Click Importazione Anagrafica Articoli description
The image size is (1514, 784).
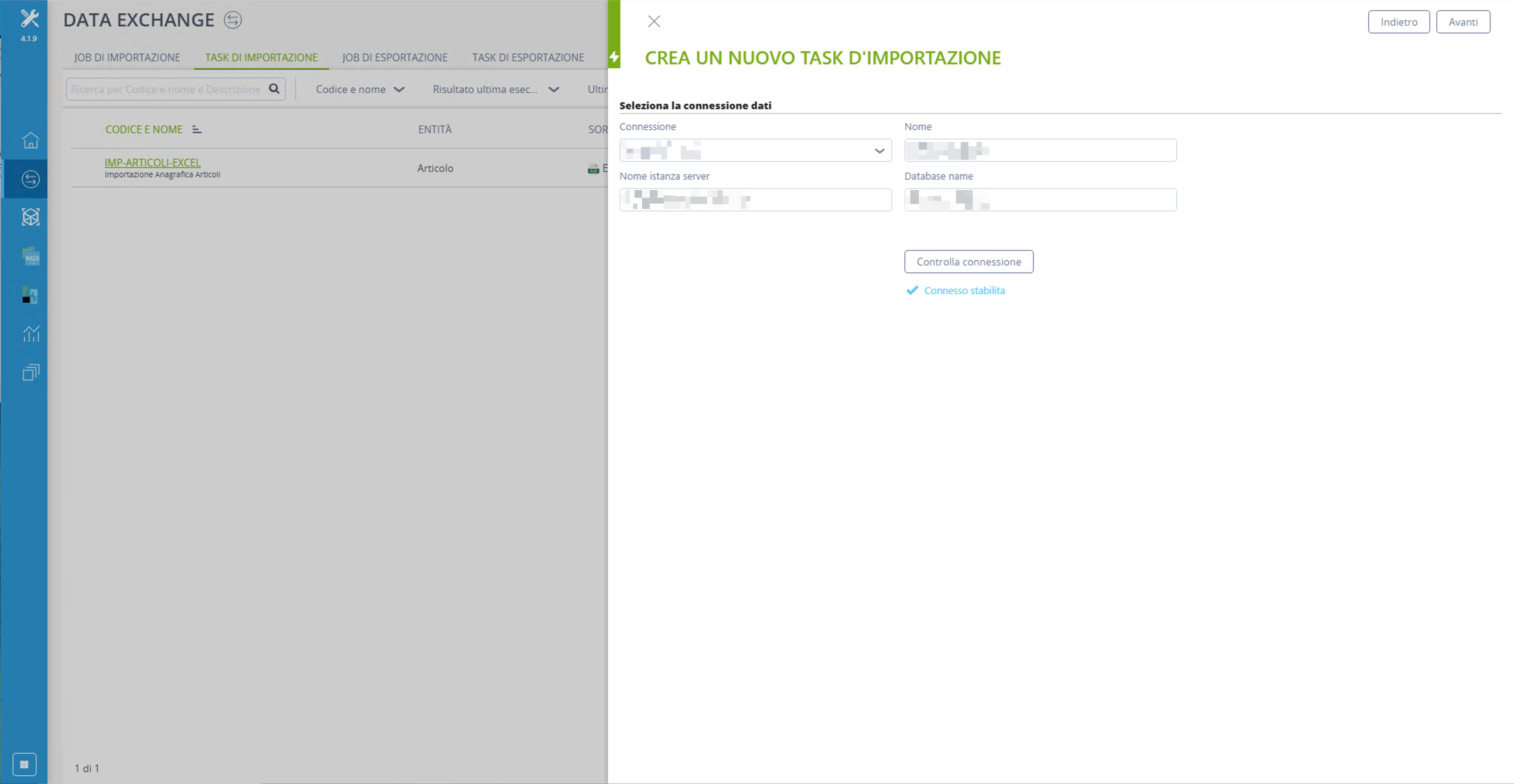point(162,175)
